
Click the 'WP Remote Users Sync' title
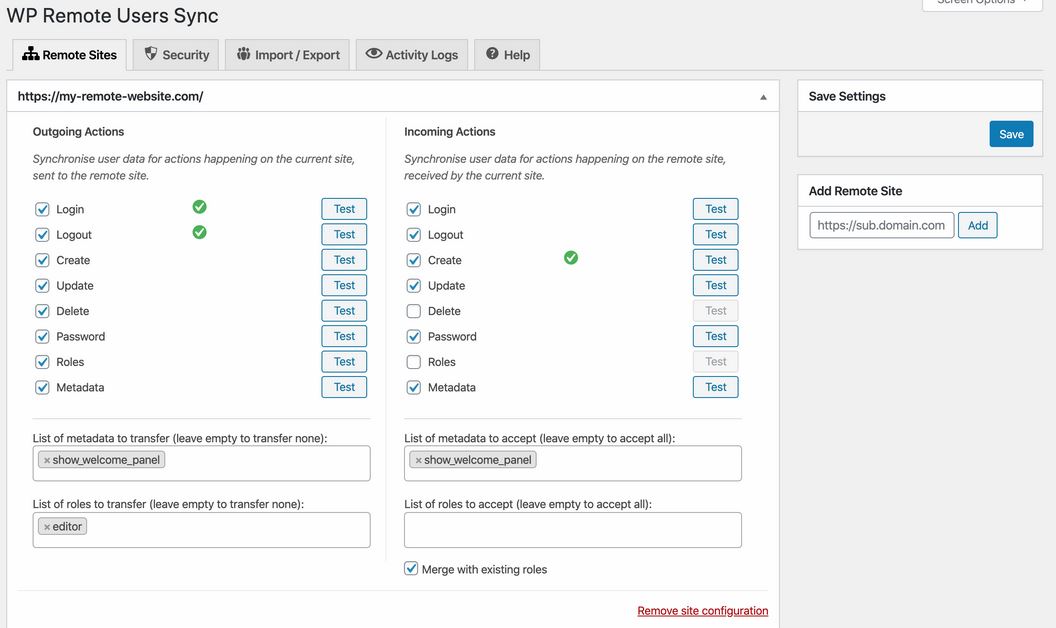click(112, 15)
